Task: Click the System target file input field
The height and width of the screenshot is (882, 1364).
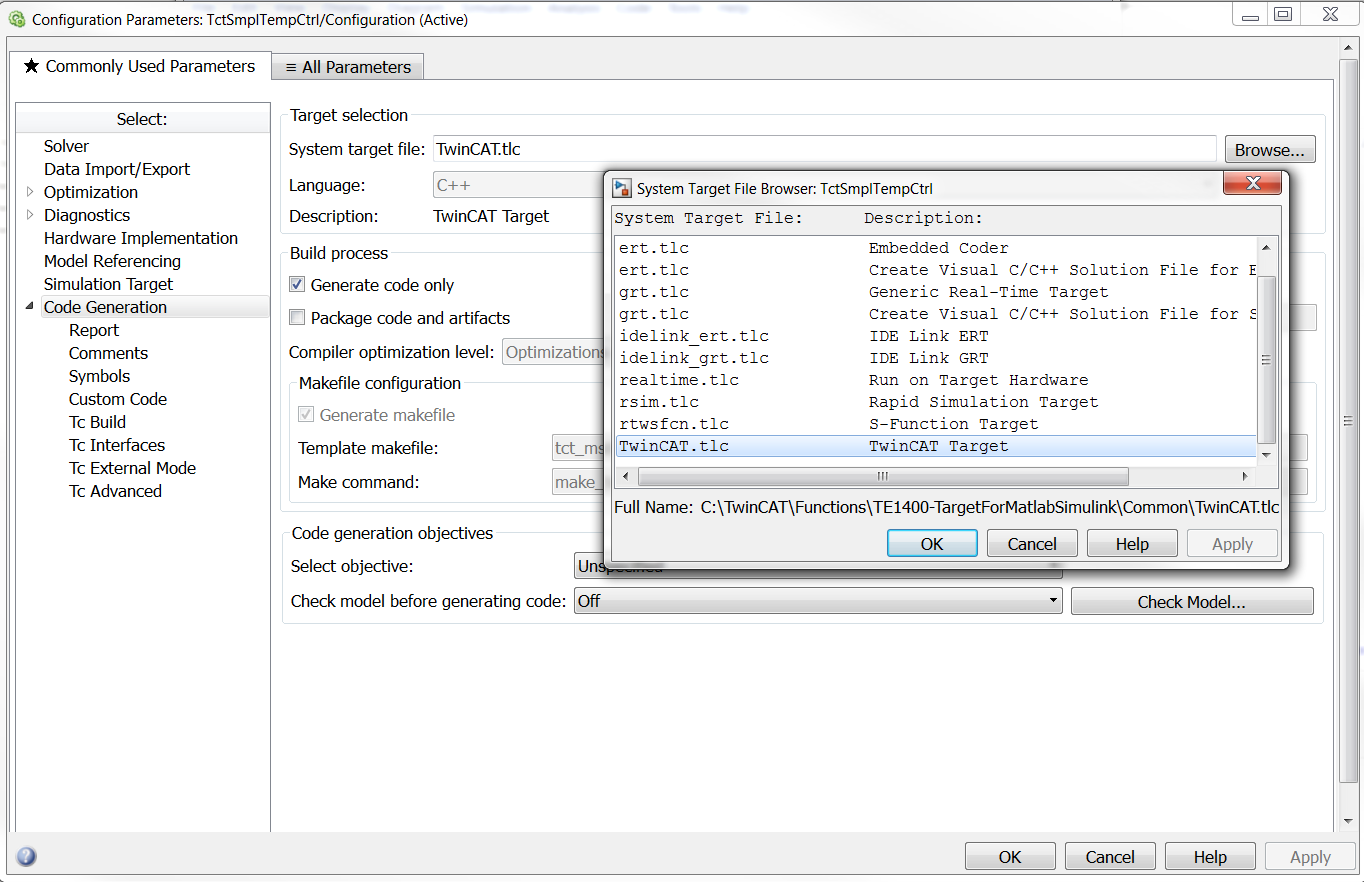Action: coord(825,150)
